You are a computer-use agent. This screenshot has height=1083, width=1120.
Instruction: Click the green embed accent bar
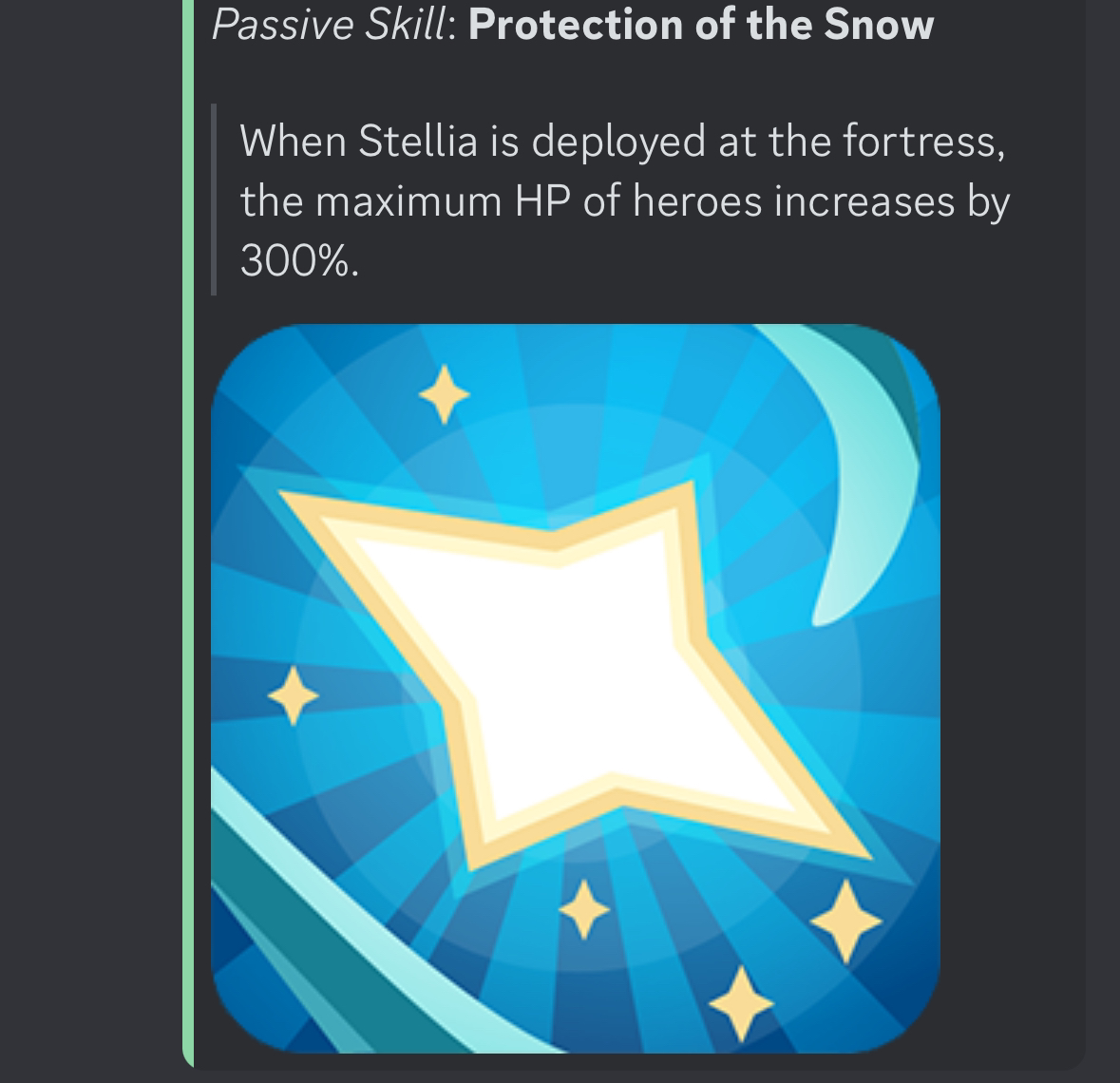pos(188,532)
